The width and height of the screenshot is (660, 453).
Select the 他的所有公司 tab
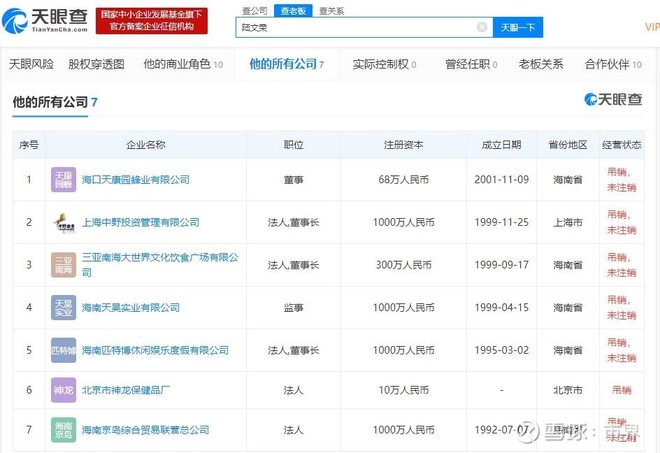(x=287, y=64)
